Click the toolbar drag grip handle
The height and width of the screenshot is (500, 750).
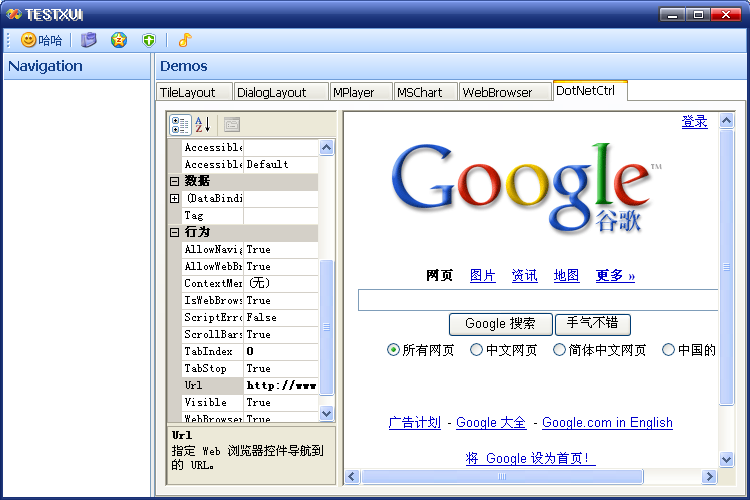coord(8,40)
